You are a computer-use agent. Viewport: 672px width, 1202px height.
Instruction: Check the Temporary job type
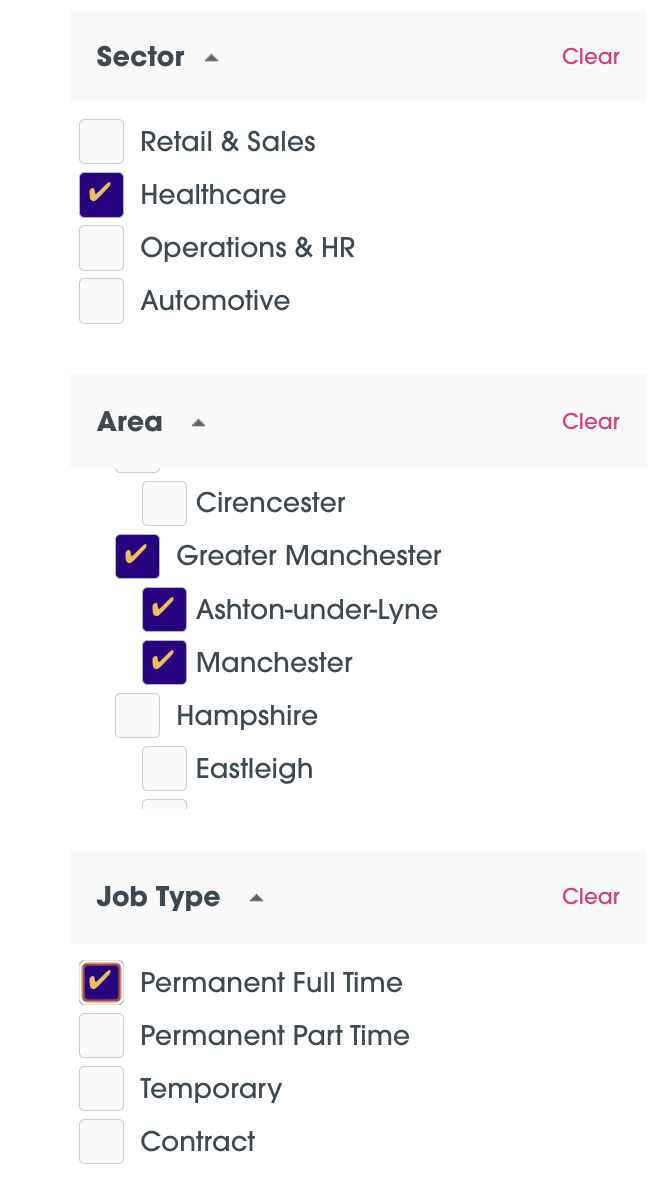[101, 1088]
